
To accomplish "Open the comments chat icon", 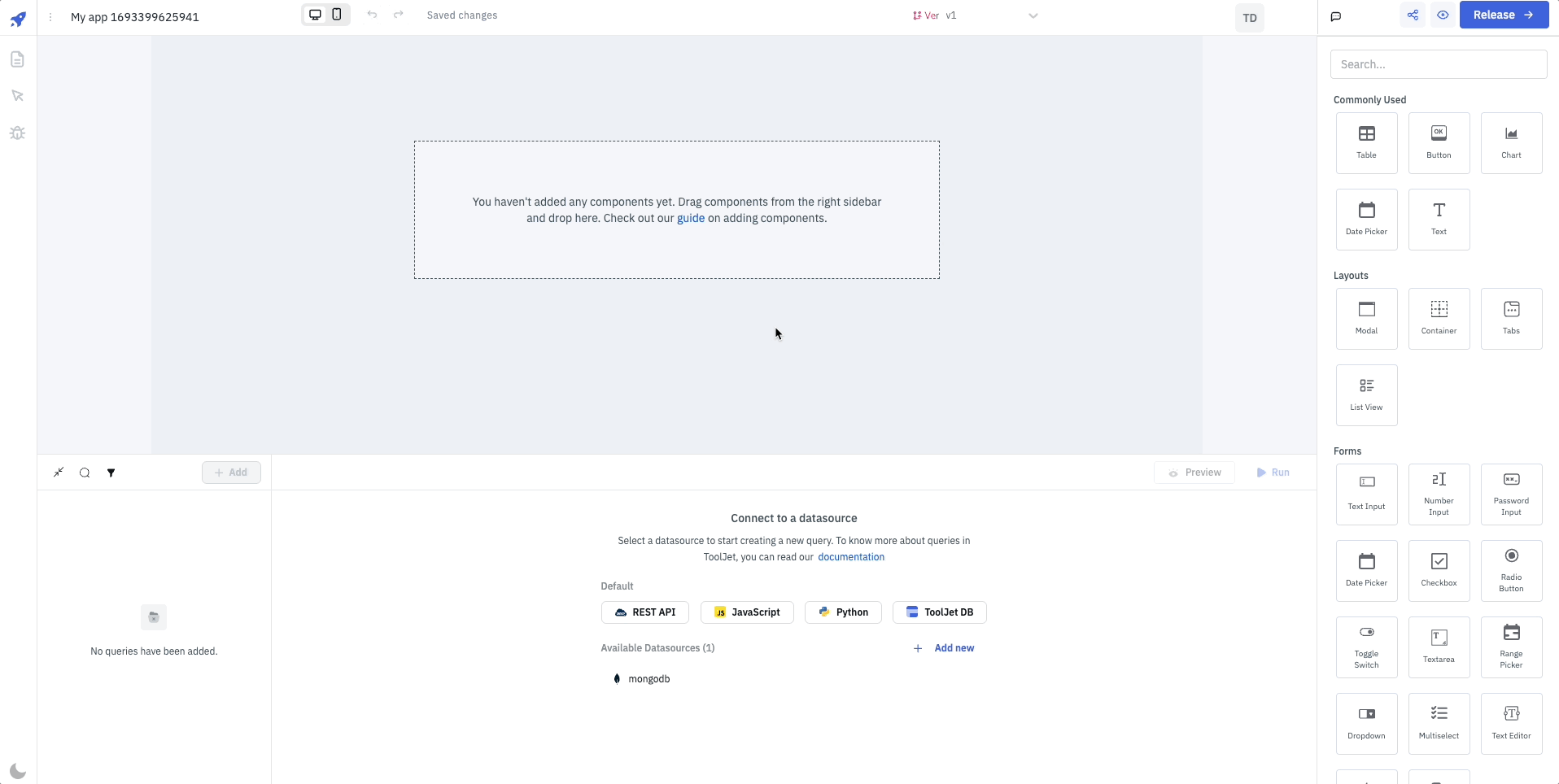I will [x=1335, y=16].
